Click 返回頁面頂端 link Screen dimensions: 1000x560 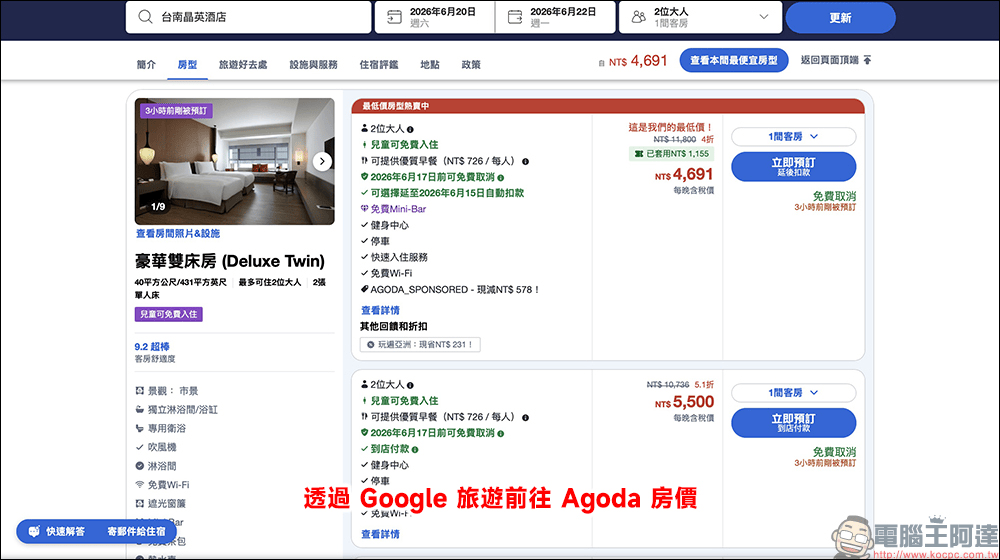[830, 60]
